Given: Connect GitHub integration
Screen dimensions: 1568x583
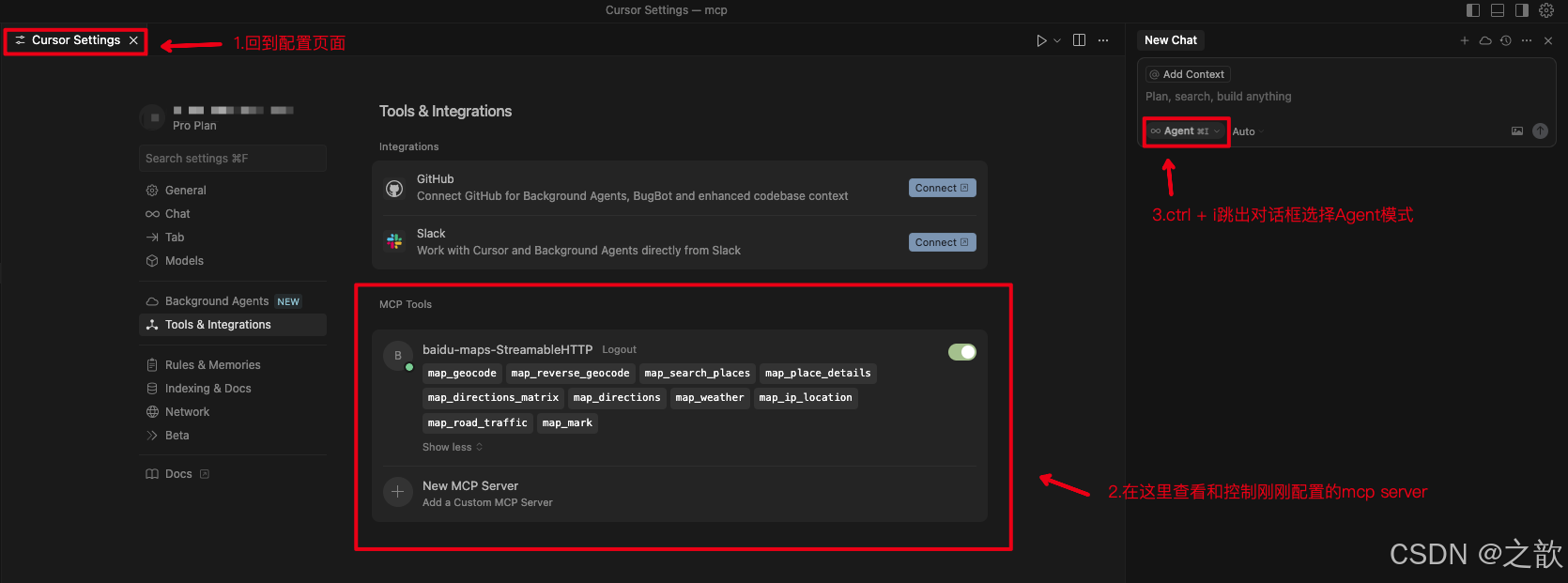Looking at the screenshot, I should pos(943,188).
